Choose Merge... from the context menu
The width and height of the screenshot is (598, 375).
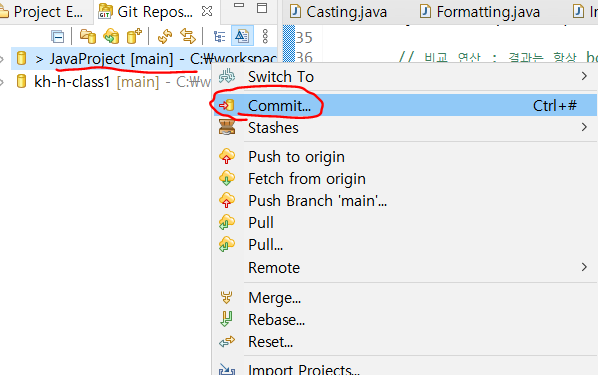click(x=405, y=298)
